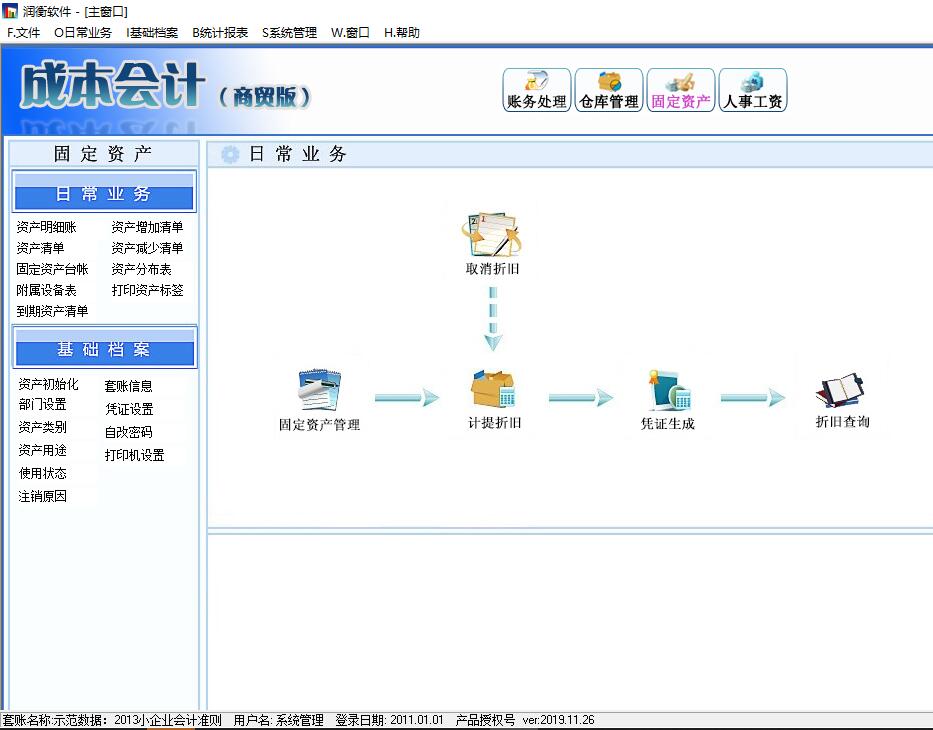Click the 用户名: 系统管理 status entry
This screenshot has width=933, height=730.
pos(278,720)
